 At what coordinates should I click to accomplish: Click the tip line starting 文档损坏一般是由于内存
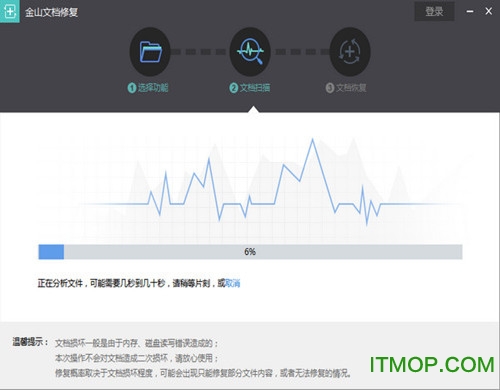coord(137,343)
